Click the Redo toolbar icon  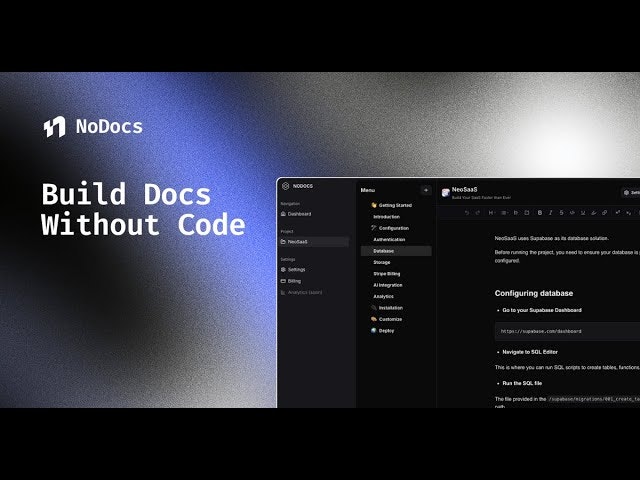point(478,213)
